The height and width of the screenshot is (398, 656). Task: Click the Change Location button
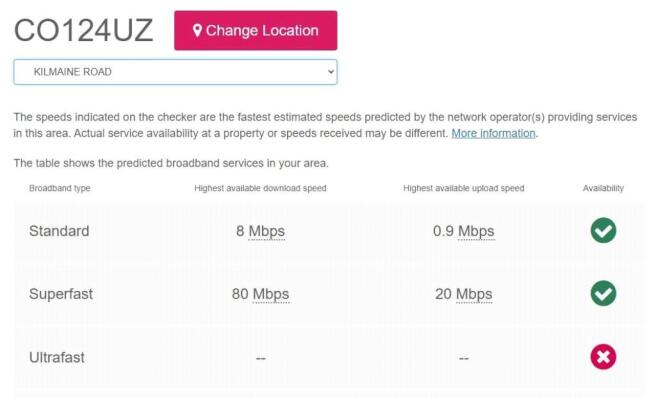[x=256, y=31]
